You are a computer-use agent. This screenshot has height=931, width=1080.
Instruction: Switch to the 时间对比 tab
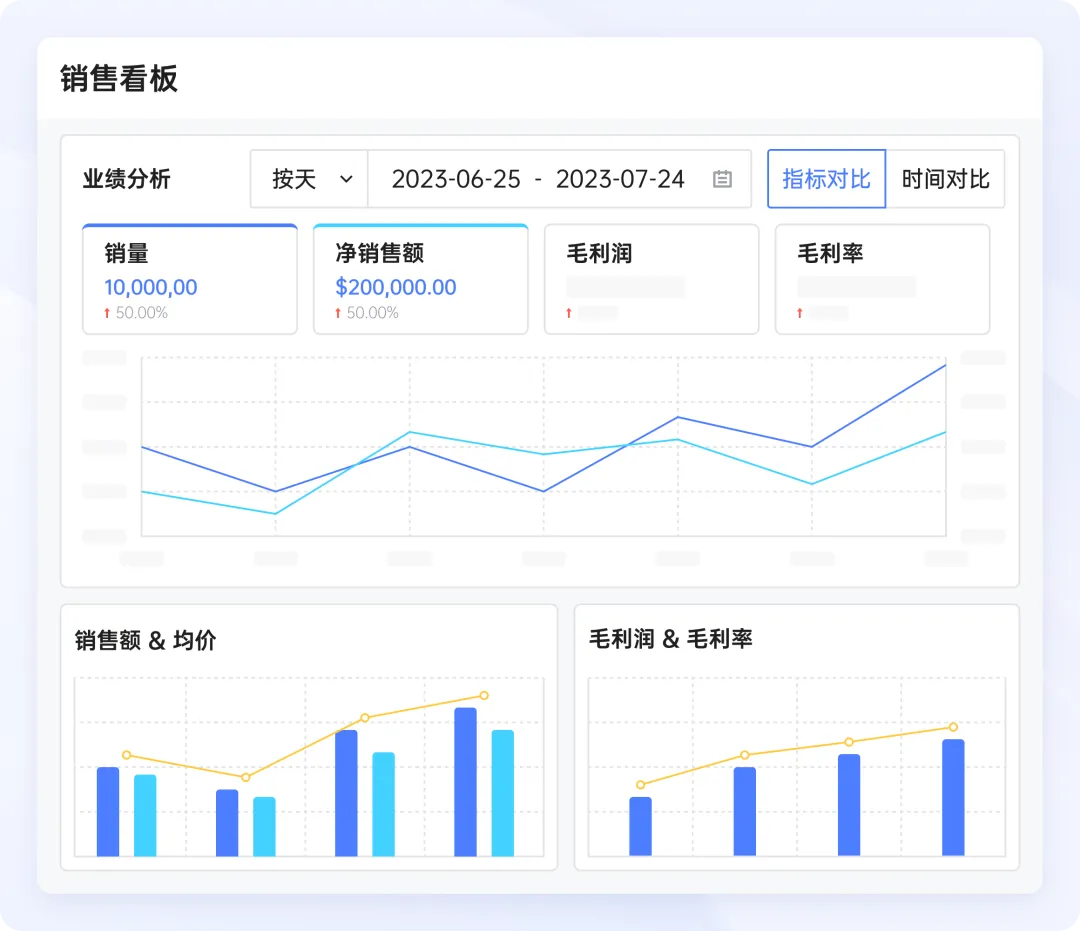tap(945, 179)
